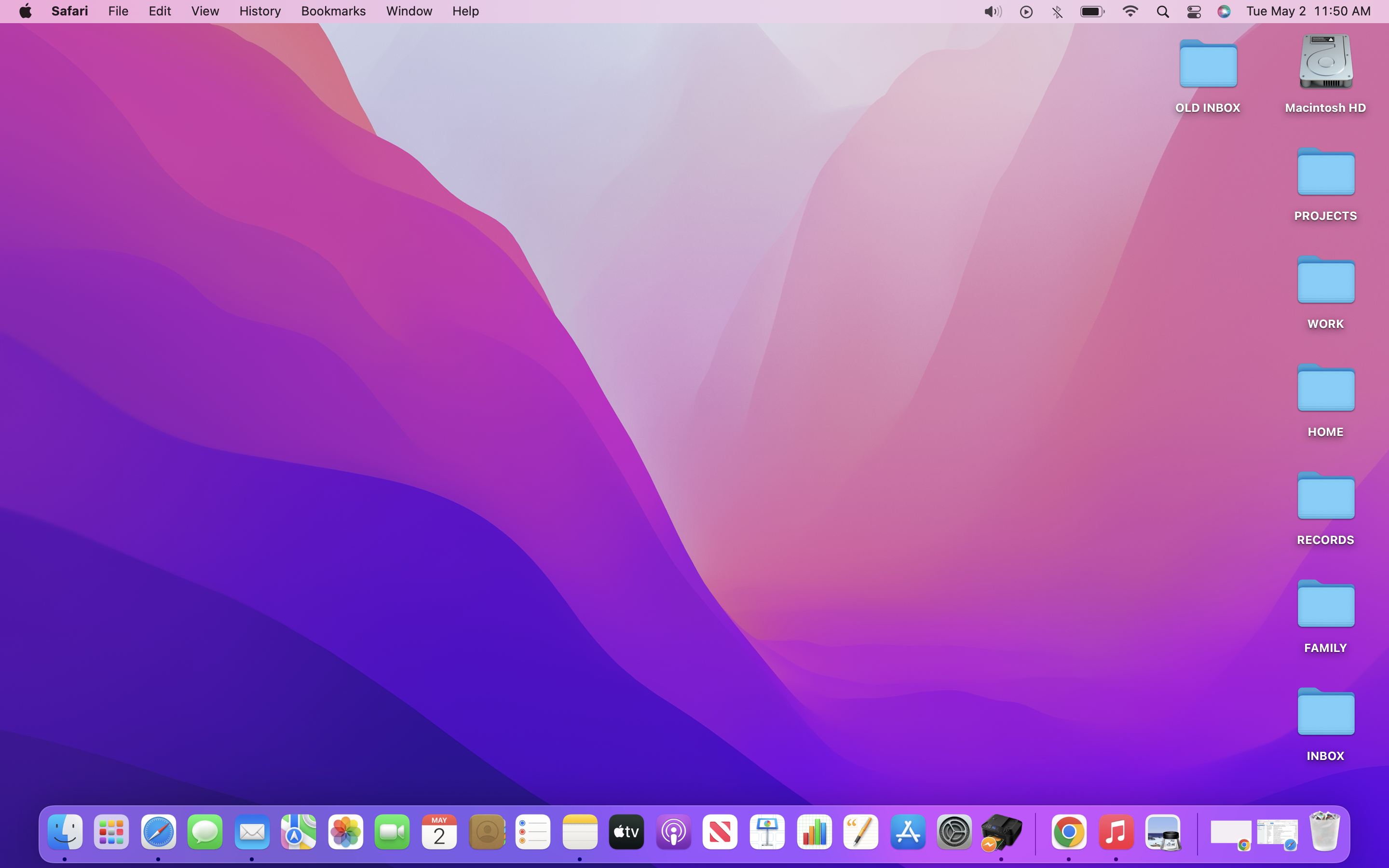
Task: Start FaceTime from the Dock
Action: [x=393, y=832]
